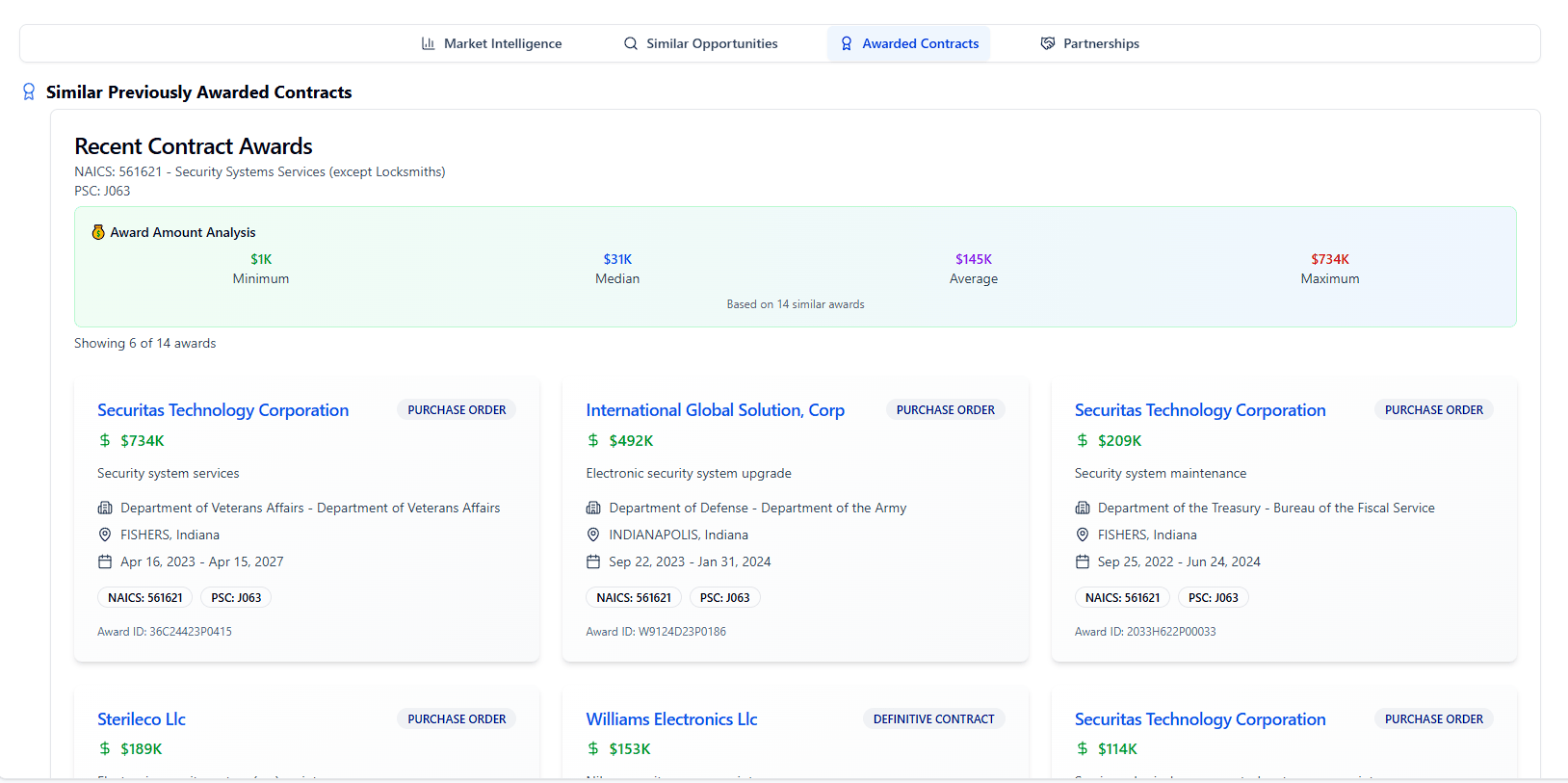Go to the Partnerships tab

[x=1089, y=43]
